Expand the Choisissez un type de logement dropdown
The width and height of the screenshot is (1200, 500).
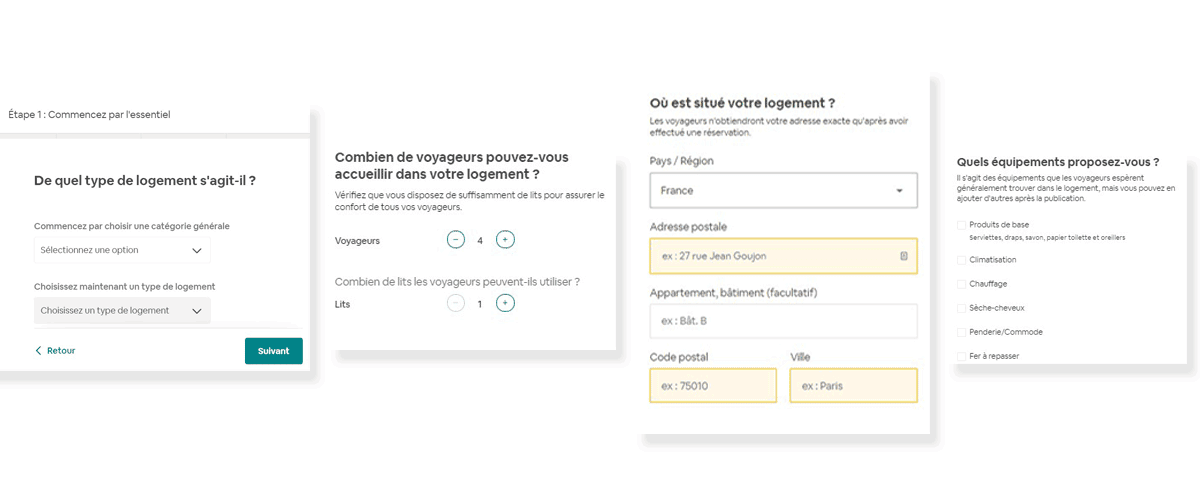click(122, 311)
